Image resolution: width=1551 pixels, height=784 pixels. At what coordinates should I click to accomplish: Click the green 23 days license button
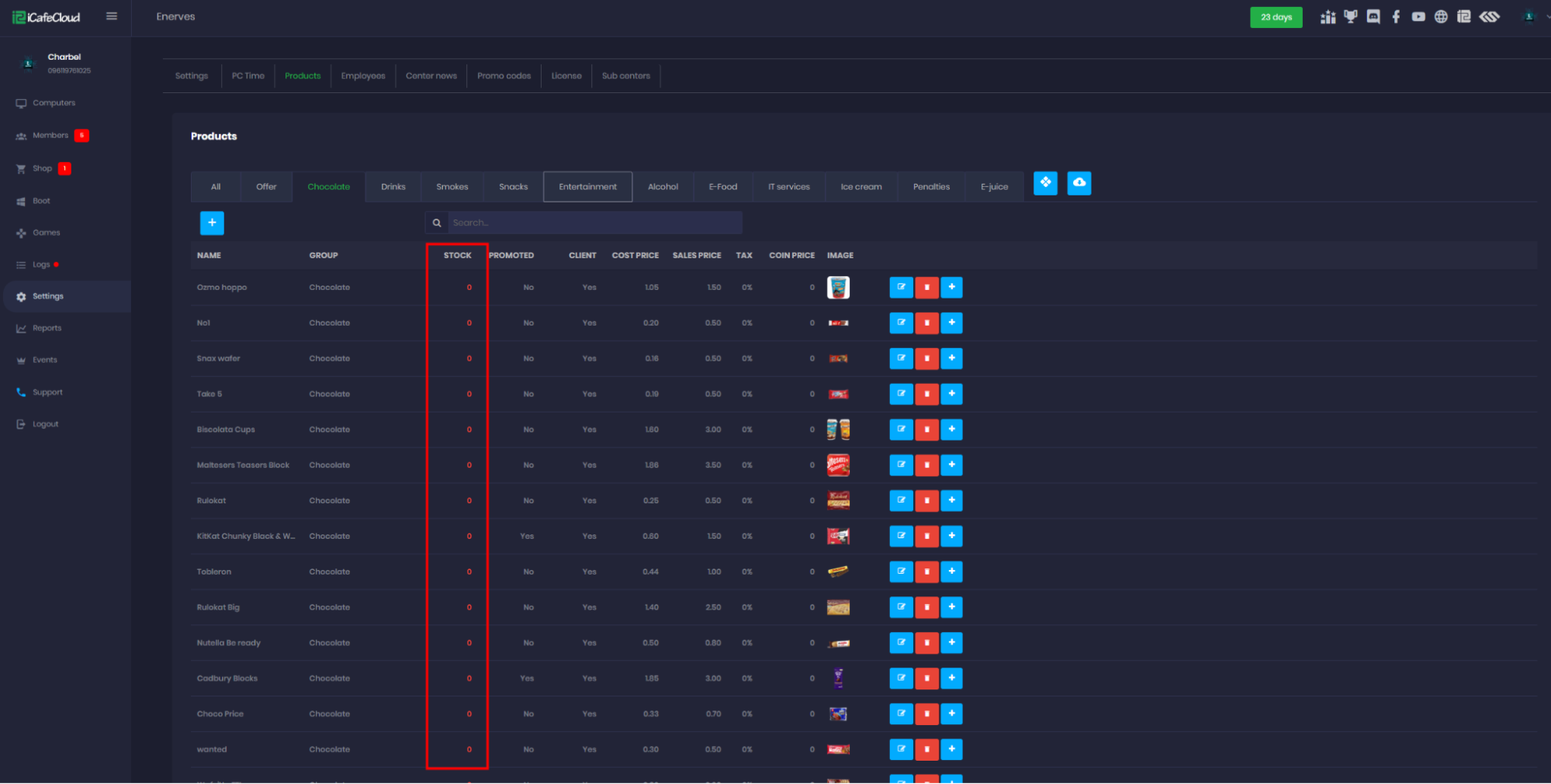coord(1276,17)
